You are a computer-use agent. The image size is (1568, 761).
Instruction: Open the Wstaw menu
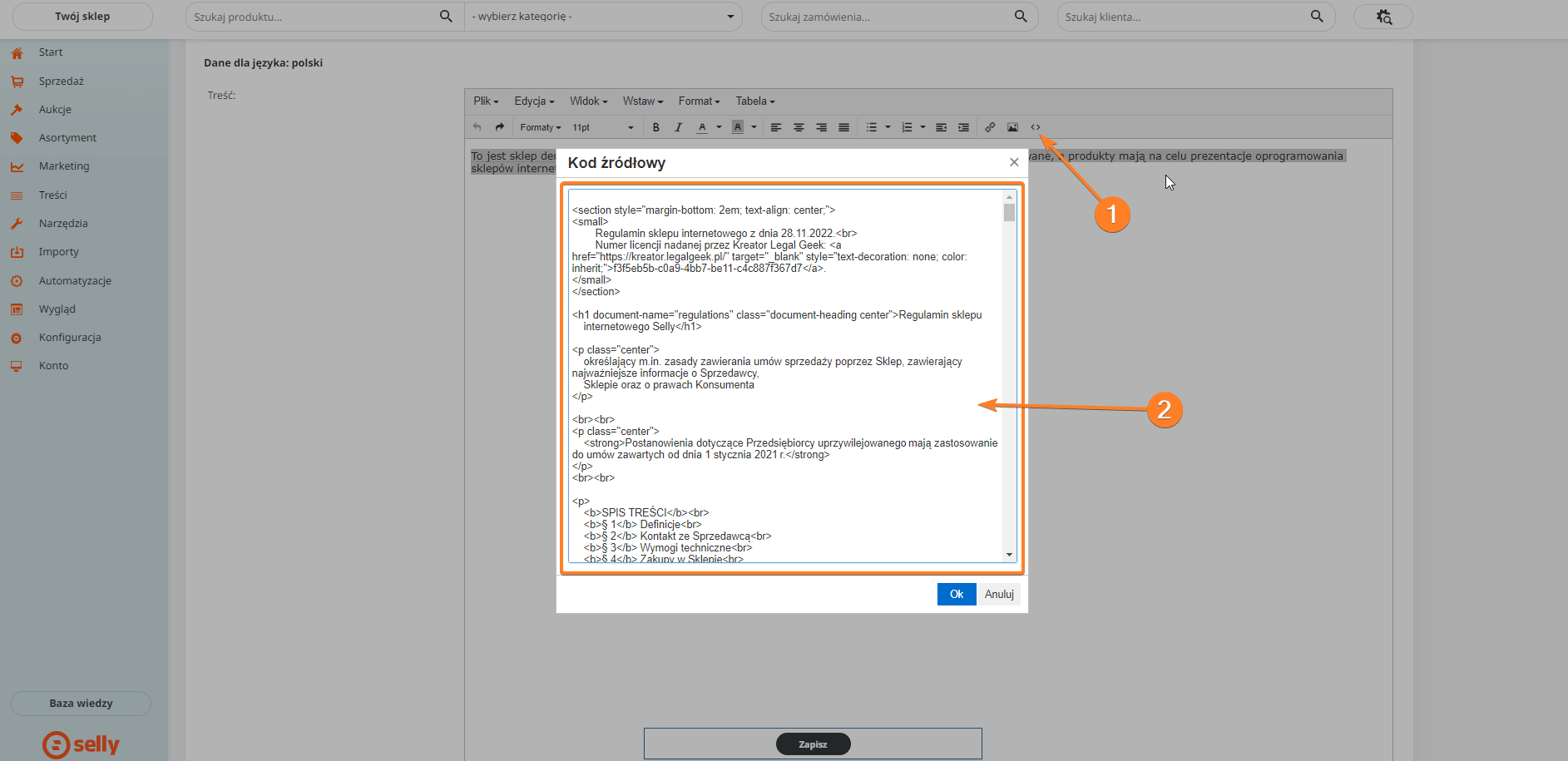point(642,101)
